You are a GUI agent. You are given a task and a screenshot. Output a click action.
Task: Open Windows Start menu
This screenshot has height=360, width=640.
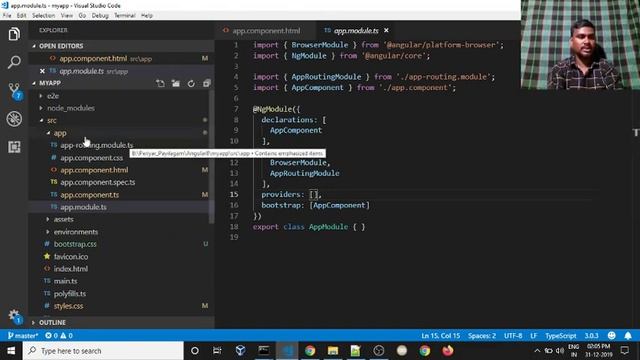[11, 351]
